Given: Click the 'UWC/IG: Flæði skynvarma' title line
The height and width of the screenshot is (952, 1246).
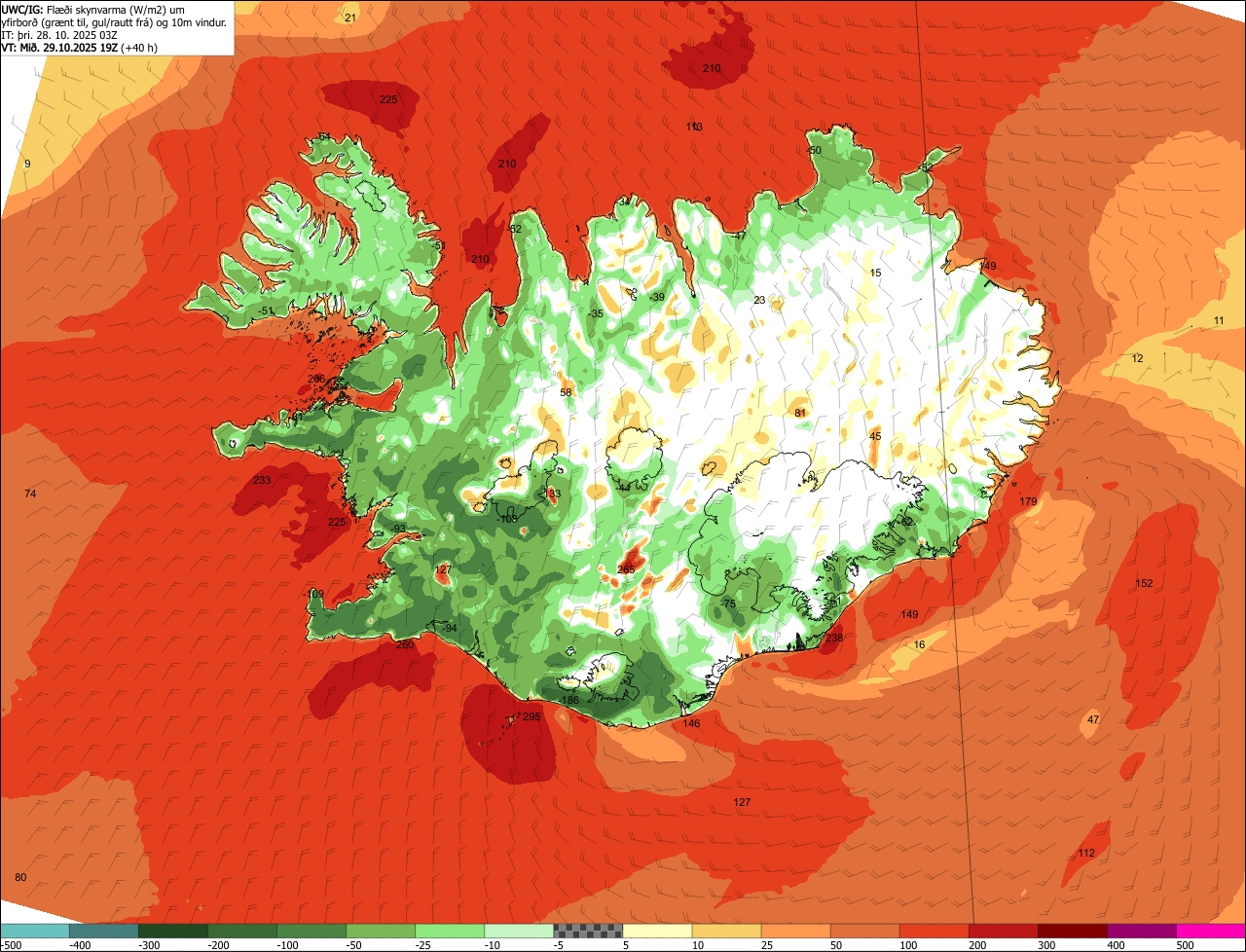Looking at the screenshot, I should click(x=92, y=8).
